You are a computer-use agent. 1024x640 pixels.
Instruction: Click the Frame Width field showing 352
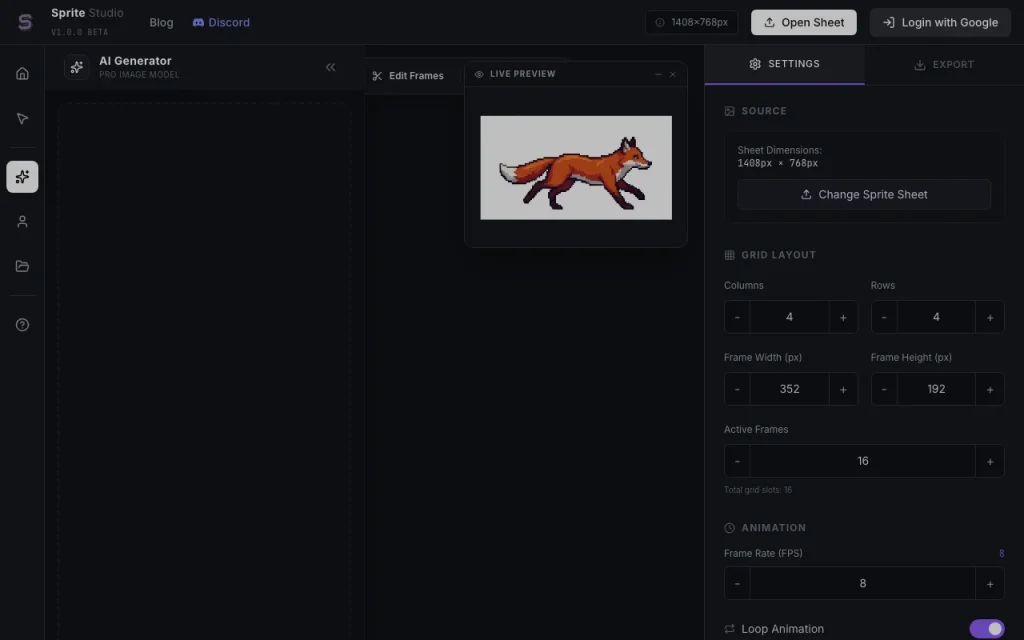[x=790, y=389]
